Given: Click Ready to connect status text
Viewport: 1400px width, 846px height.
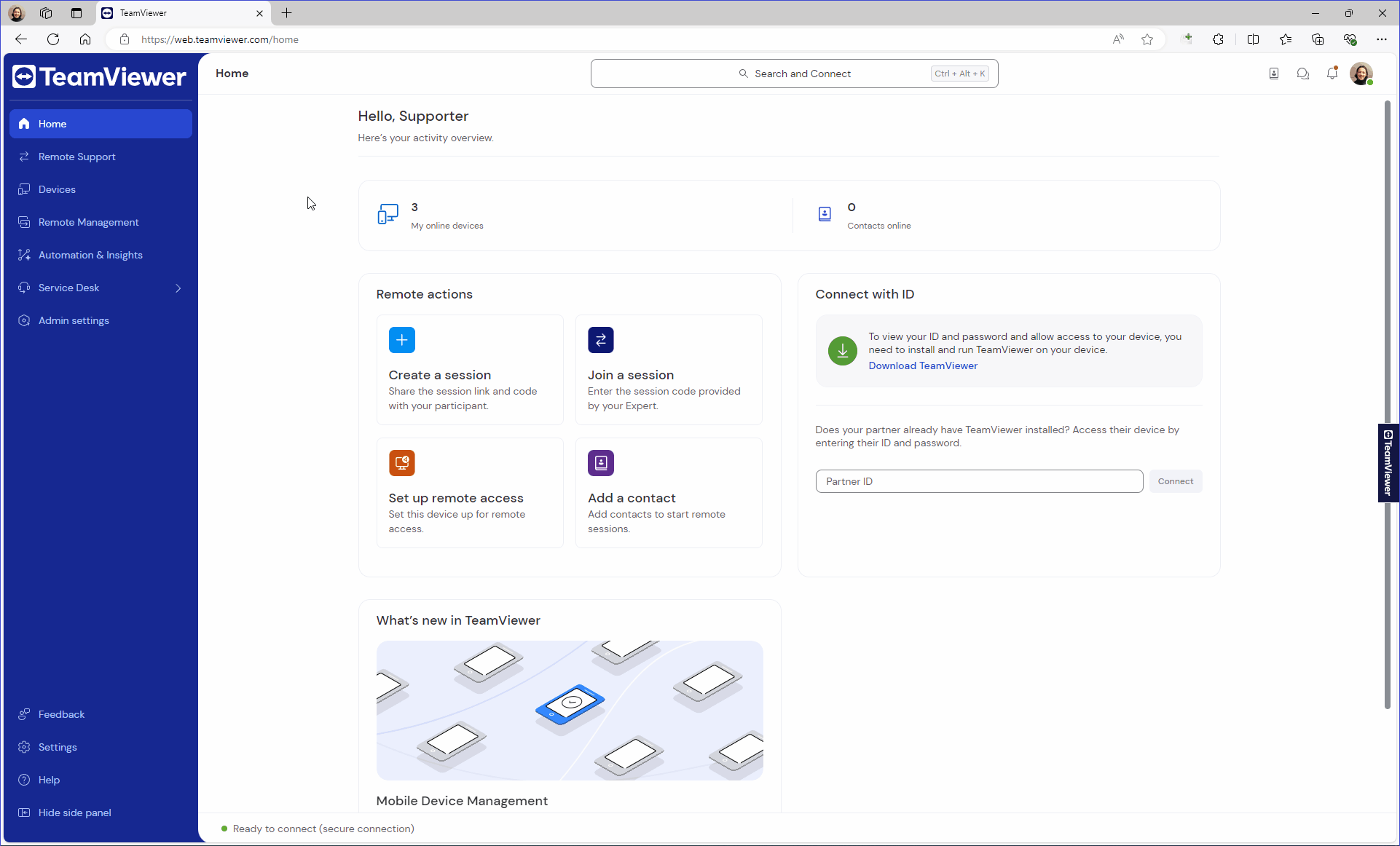Looking at the screenshot, I should 323,829.
